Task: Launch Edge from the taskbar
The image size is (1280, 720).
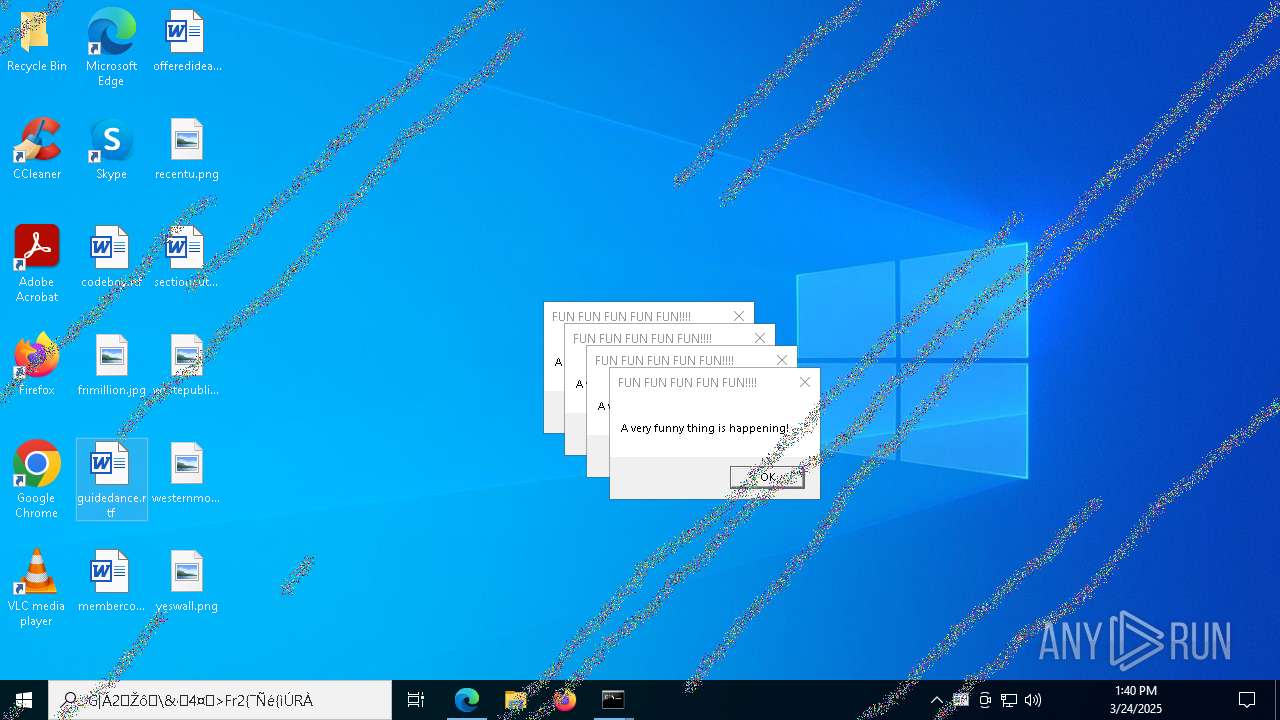Action: [467, 700]
